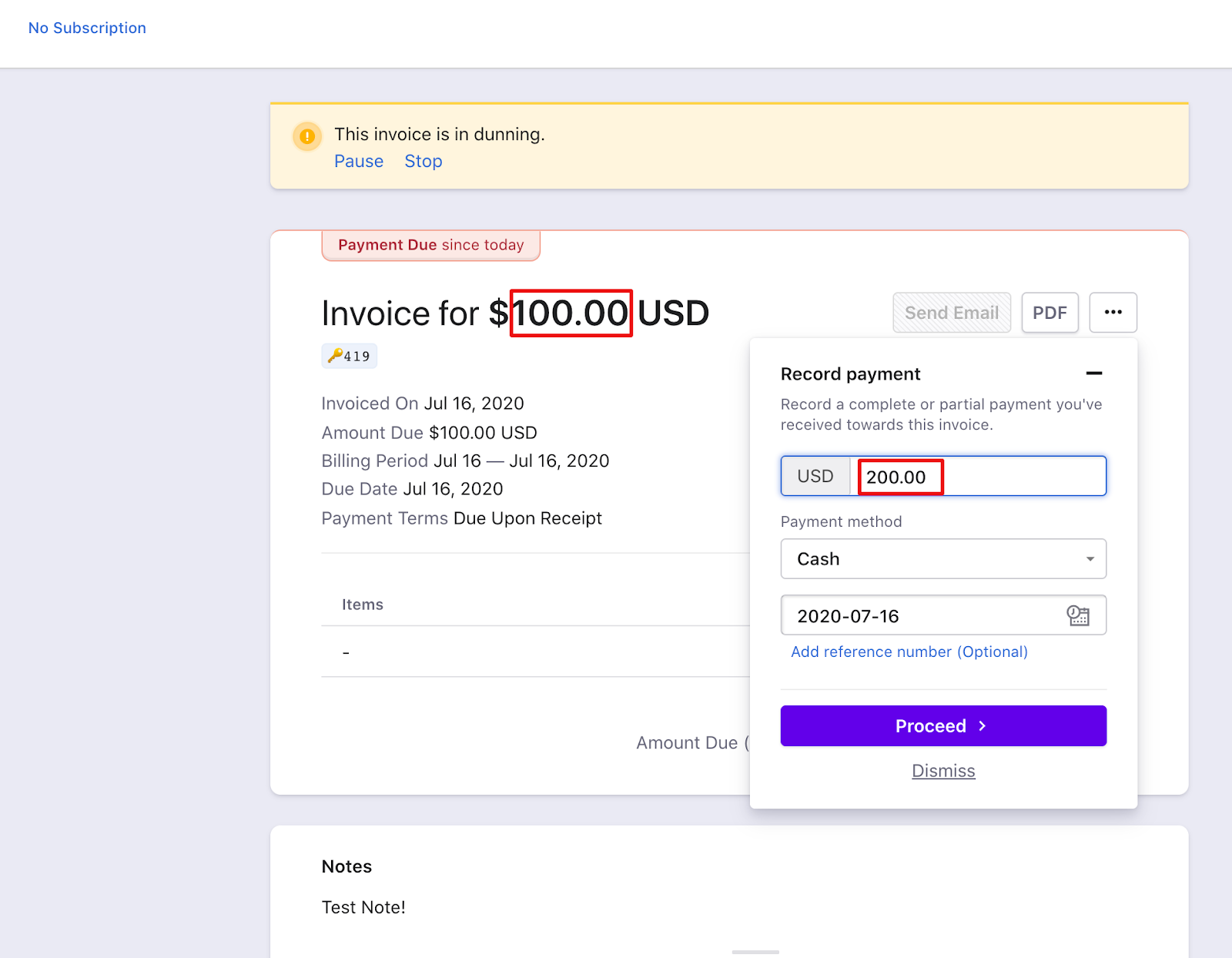Open the three-dot more options menu
The height and width of the screenshot is (958, 1232).
[1113, 313]
